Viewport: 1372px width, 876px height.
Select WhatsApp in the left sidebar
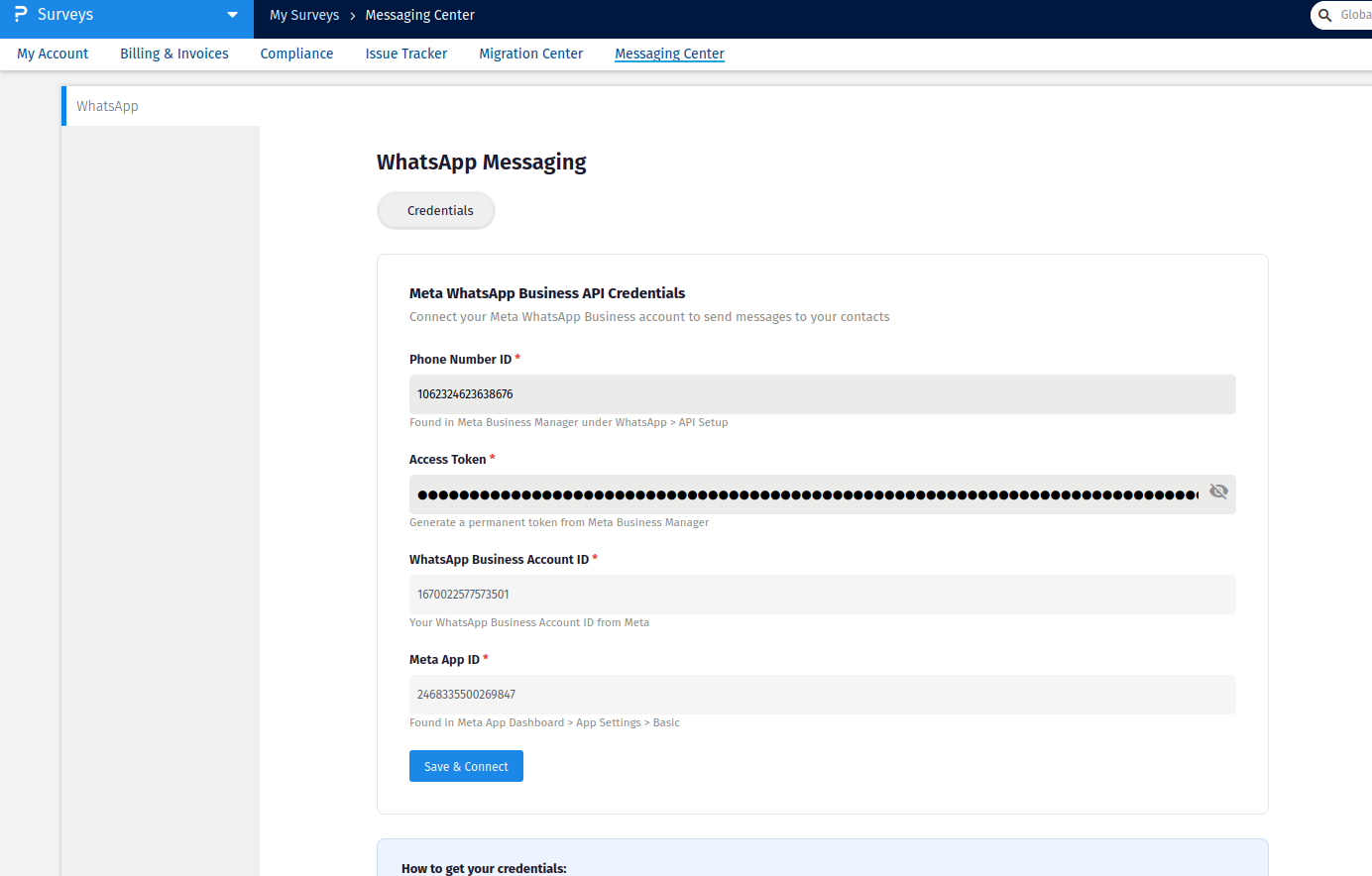pyautogui.click(x=161, y=106)
